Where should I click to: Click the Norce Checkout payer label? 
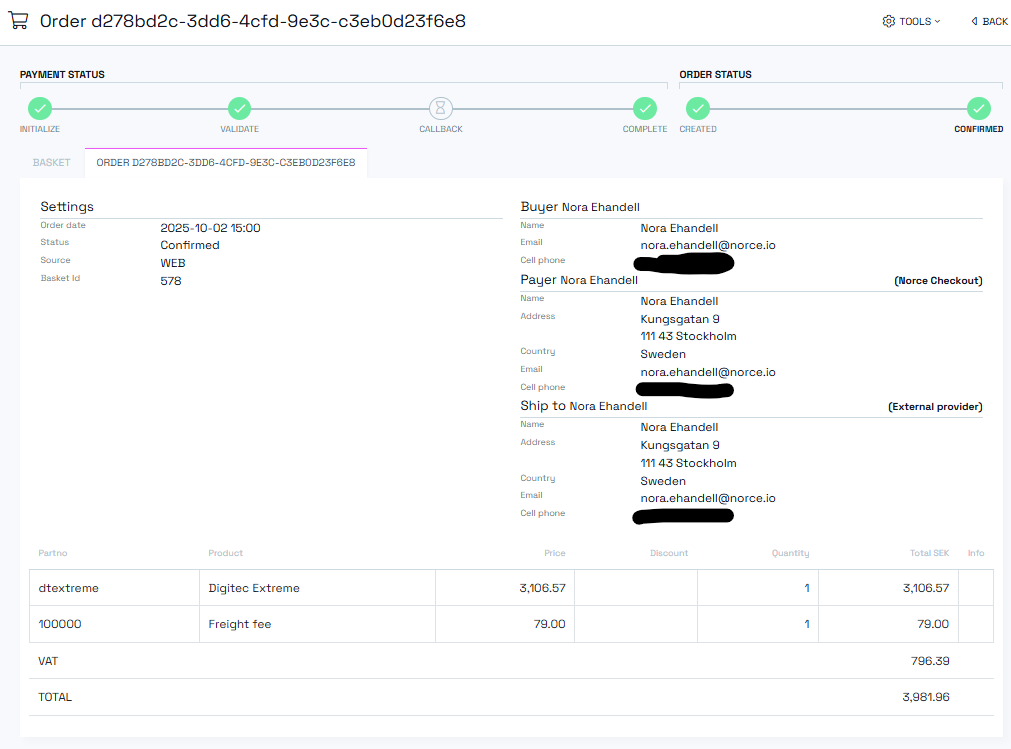tap(938, 281)
